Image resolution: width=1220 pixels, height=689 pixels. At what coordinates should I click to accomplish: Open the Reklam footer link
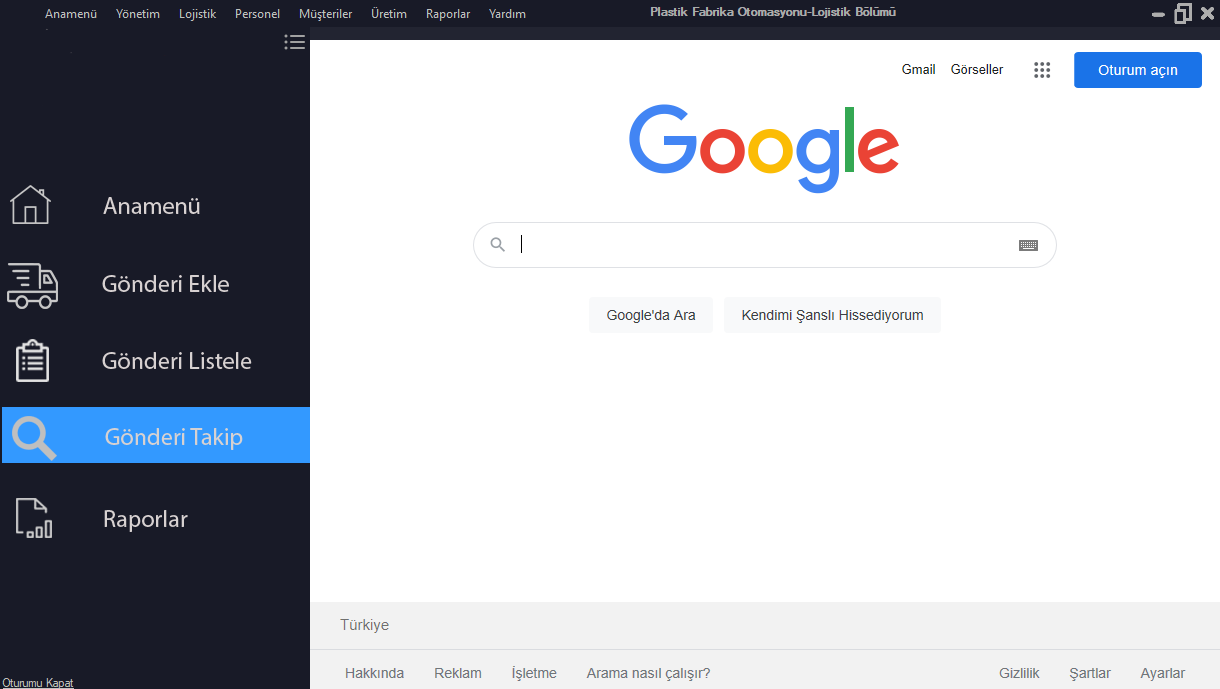[458, 673]
